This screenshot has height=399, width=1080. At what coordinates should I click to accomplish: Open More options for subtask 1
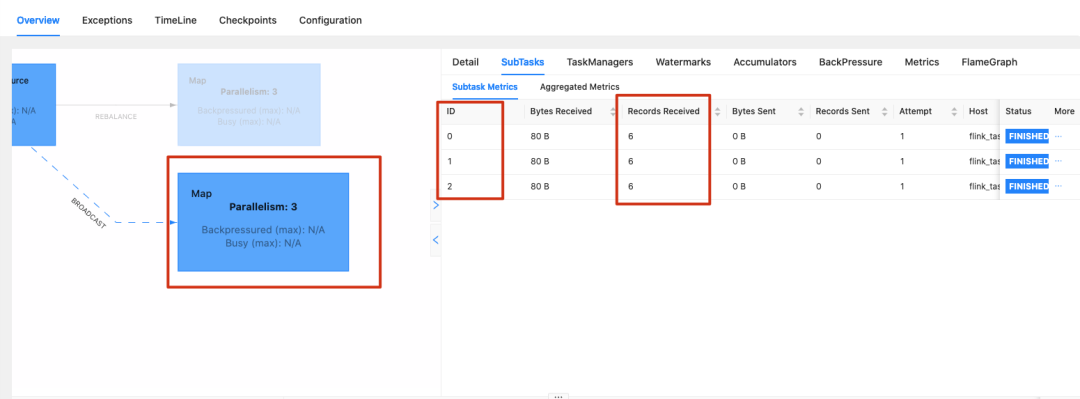point(1059,161)
